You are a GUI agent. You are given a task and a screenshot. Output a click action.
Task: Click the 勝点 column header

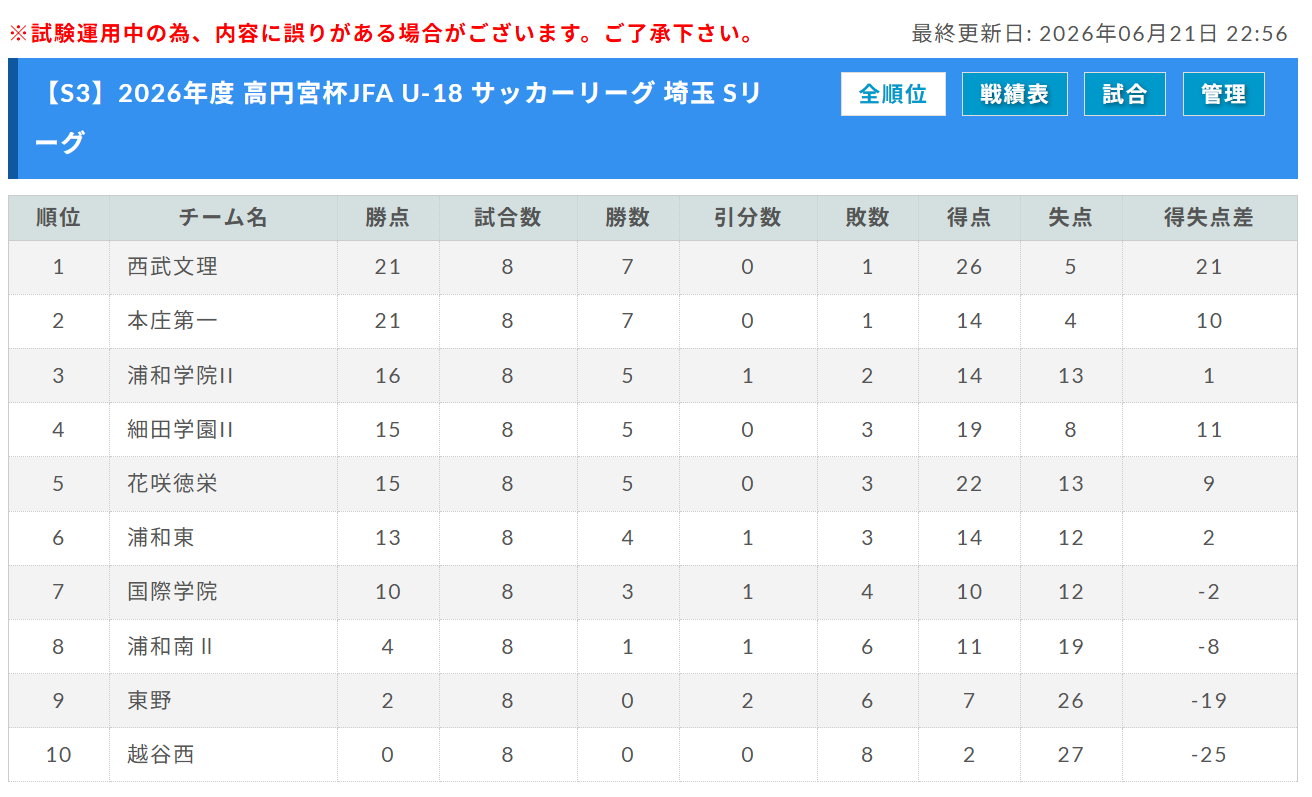tap(388, 218)
